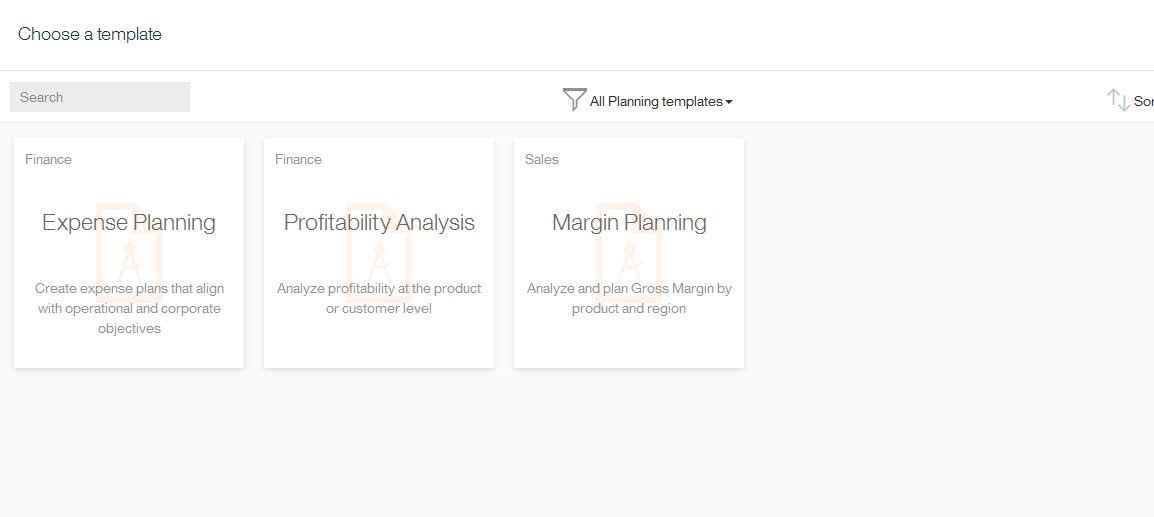Viewport: 1154px width, 517px height.
Task: Click the funnel filter icon
Action: click(x=574, y=100)
